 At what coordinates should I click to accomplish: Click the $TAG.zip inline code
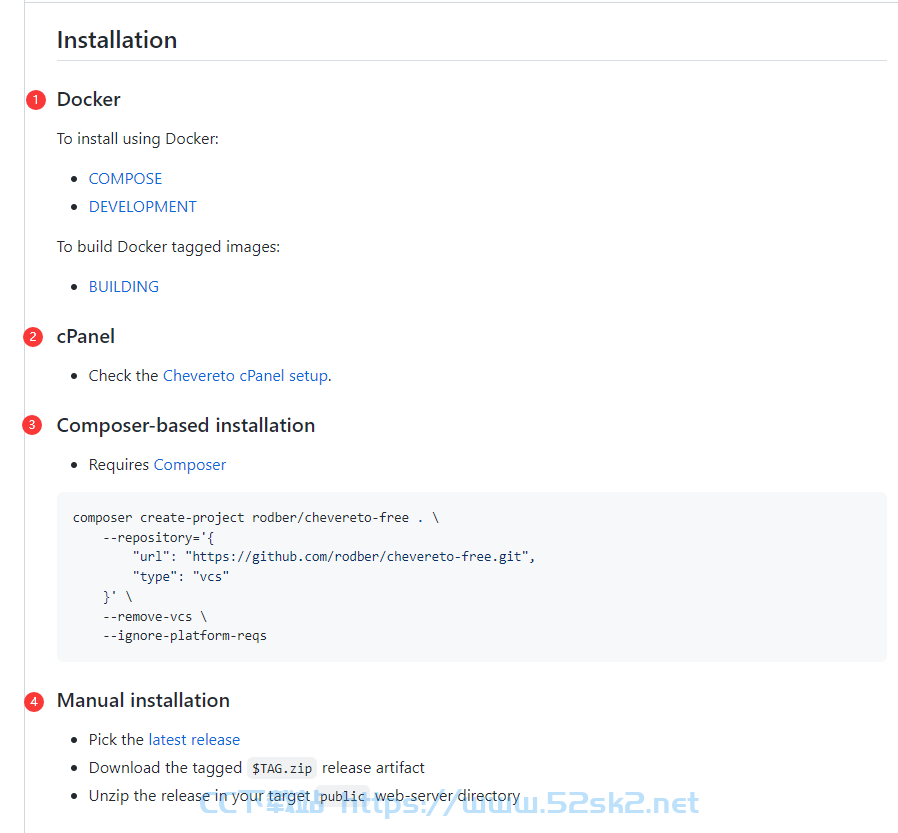click(x=282, y=768)
